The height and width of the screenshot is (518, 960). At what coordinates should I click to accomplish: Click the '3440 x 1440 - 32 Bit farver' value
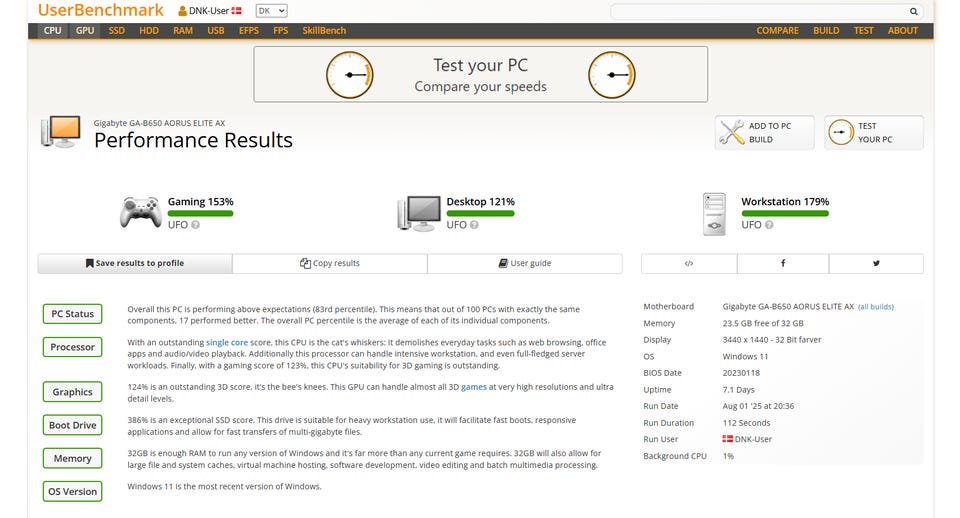tap(772, 340)
